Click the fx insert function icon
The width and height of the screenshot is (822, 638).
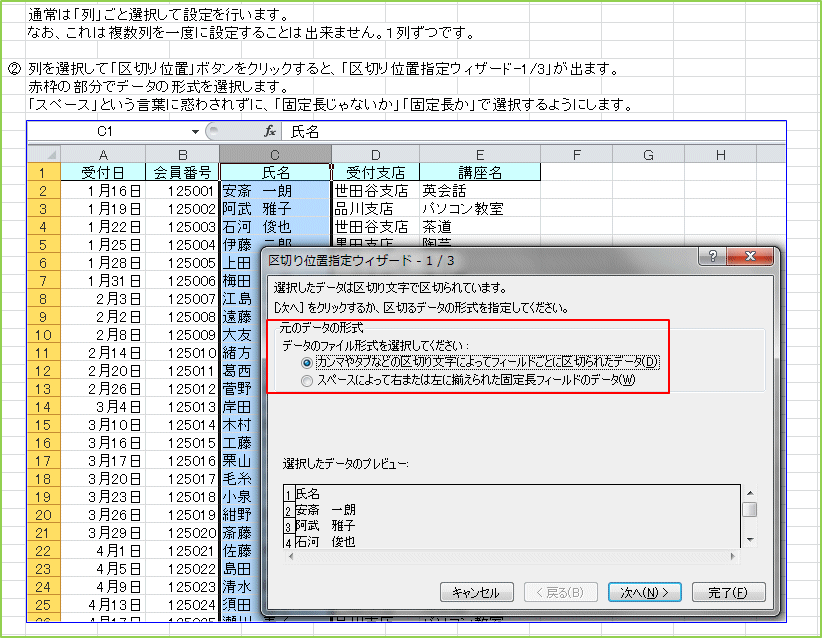(270, 131)
